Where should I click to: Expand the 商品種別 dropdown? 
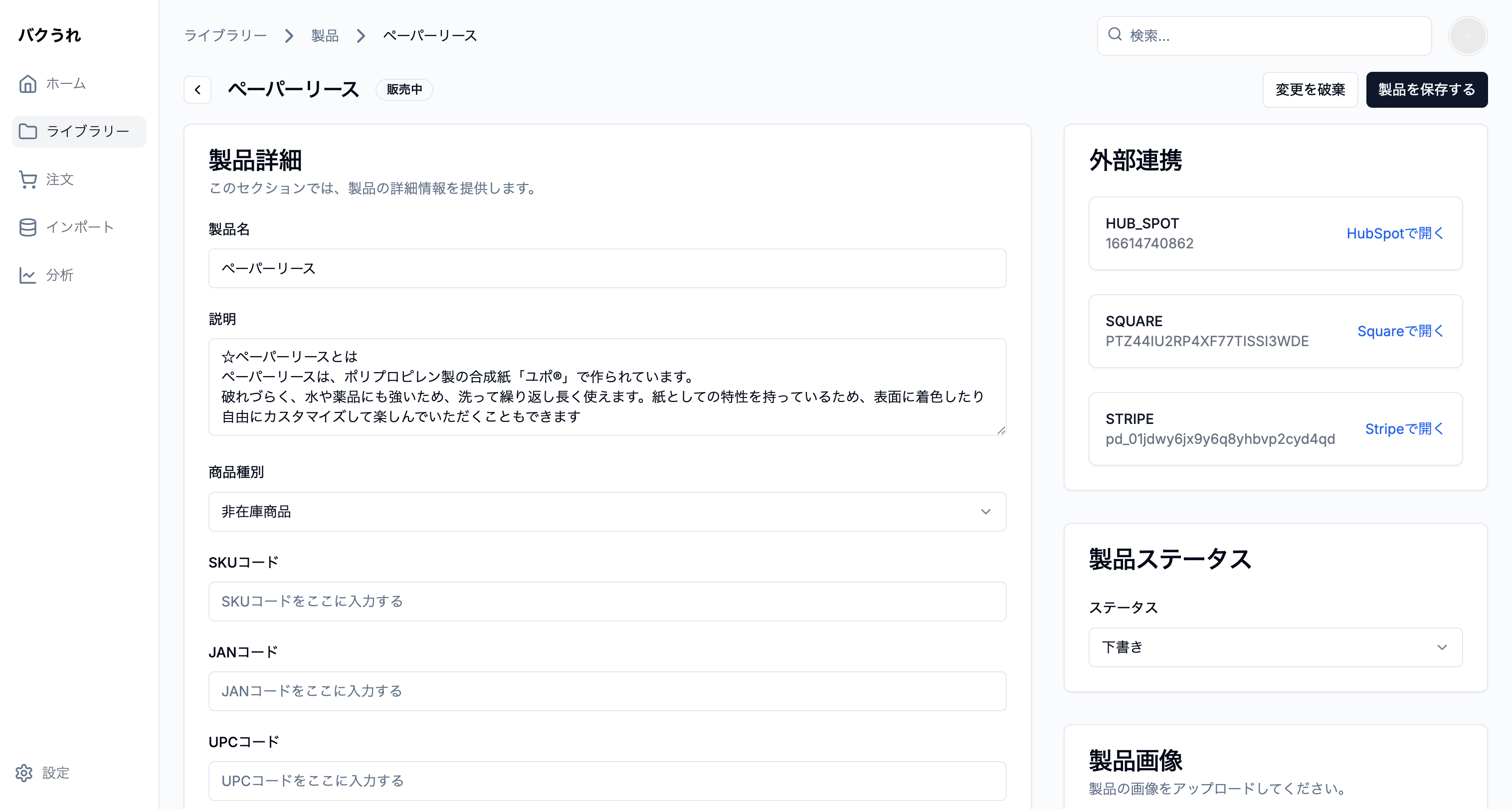point(607,512)
